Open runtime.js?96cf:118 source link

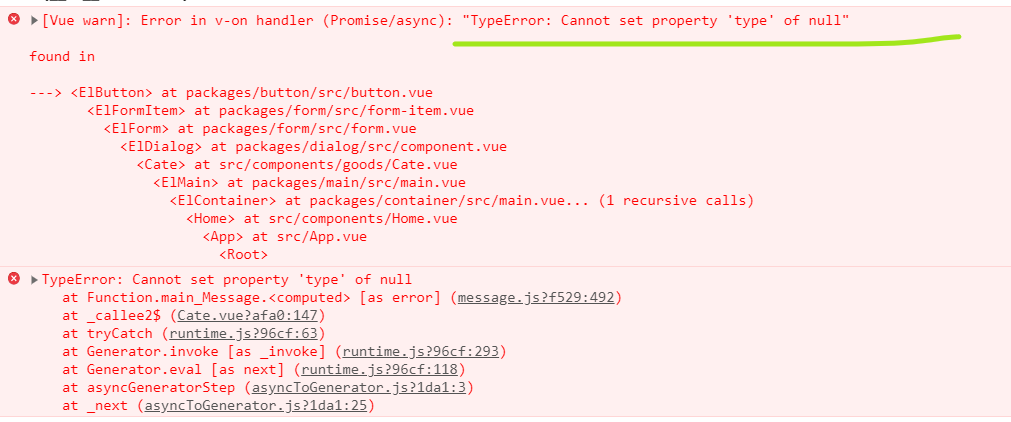(x=378, y=370)
